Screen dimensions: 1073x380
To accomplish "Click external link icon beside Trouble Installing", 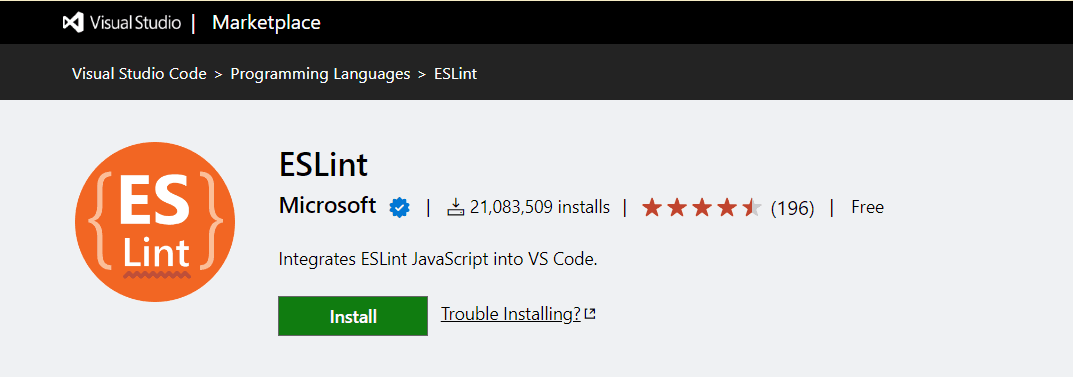I will (590, 314).
